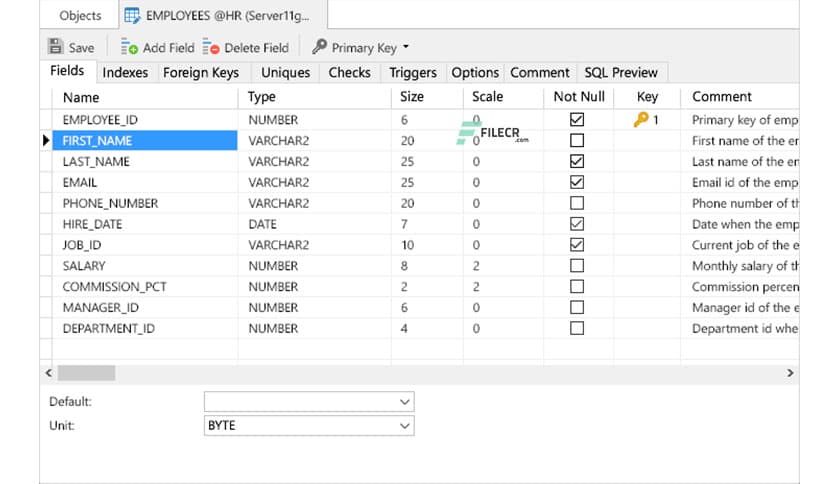Viewport: 836px width, 484px height.
Task: Click the Type column header
Action: [x=261, y=97]
